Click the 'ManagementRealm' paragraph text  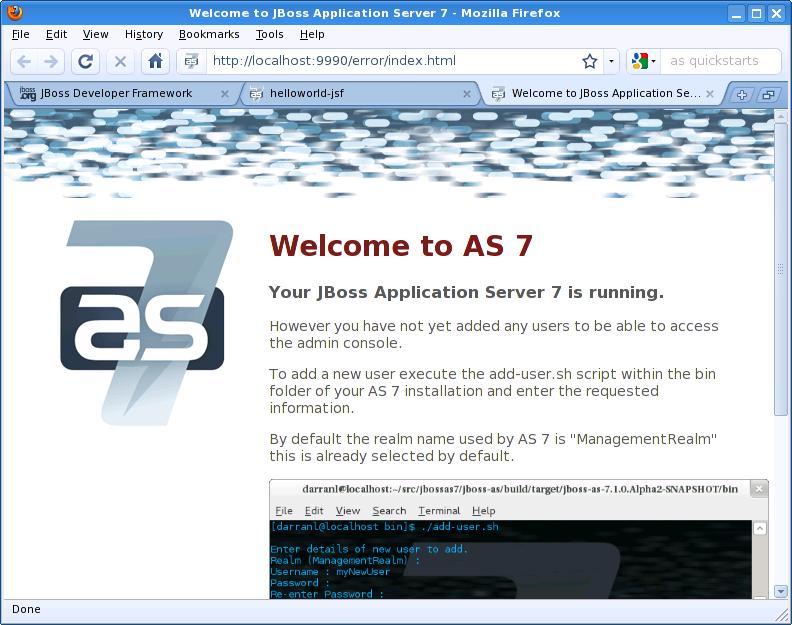(x=493, y=448)
